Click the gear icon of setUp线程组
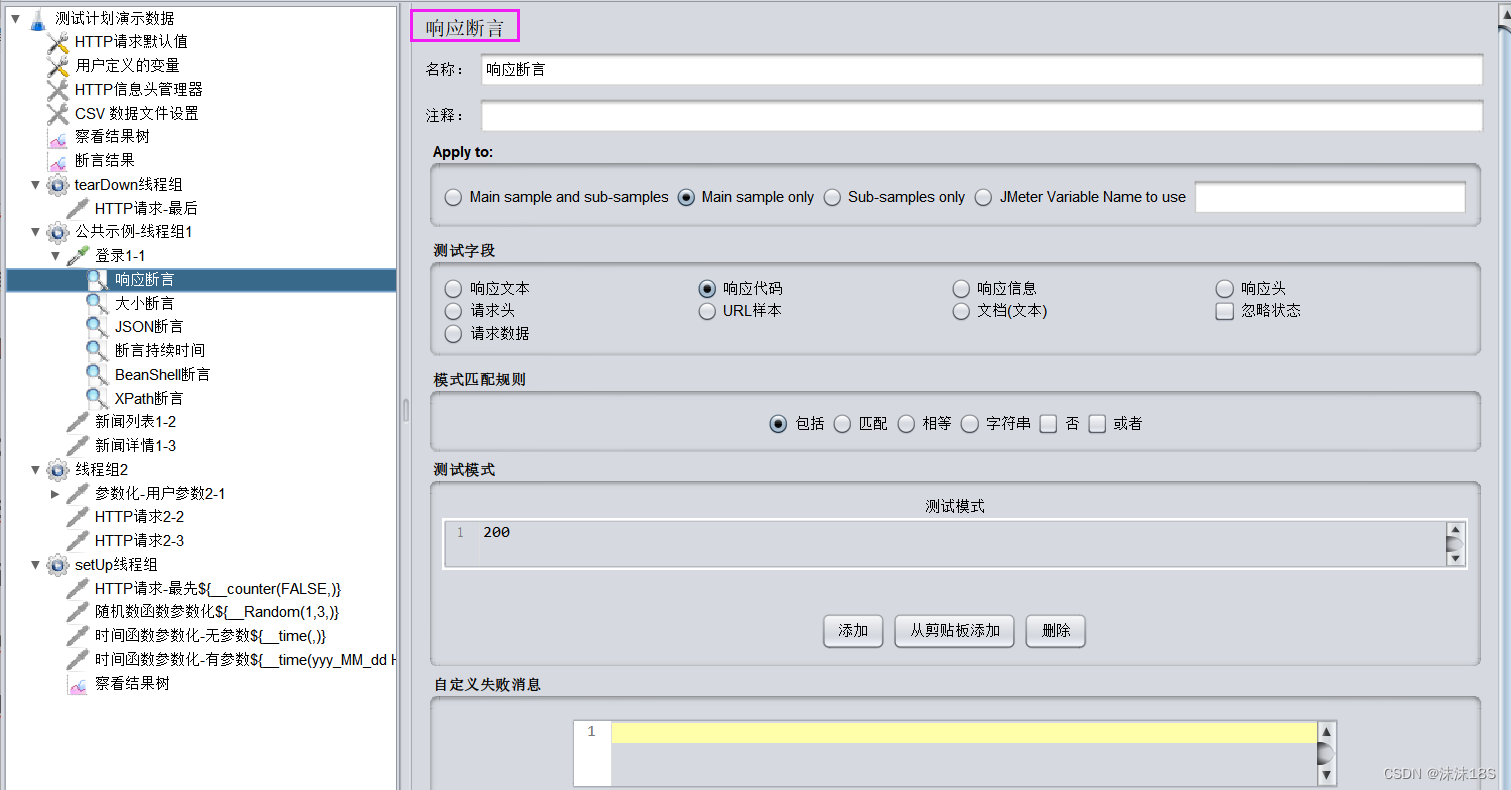Viewport: 1511px width, 790px height. 58,565
